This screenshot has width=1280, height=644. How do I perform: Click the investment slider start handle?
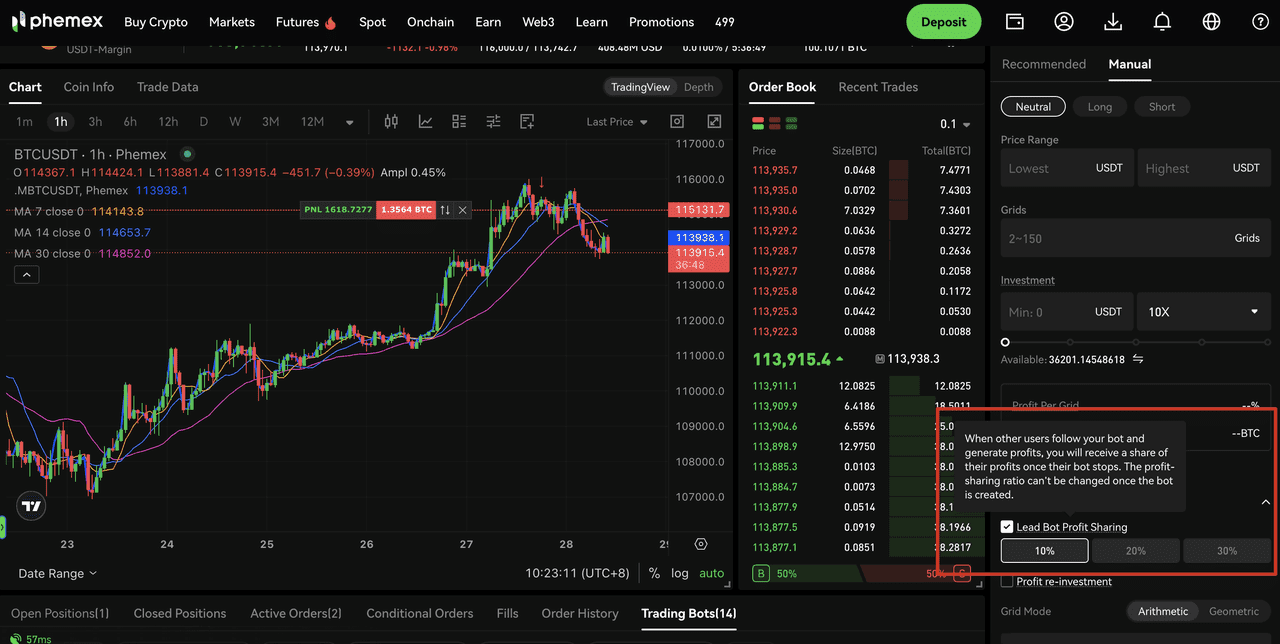click(x=1005, y=342)
